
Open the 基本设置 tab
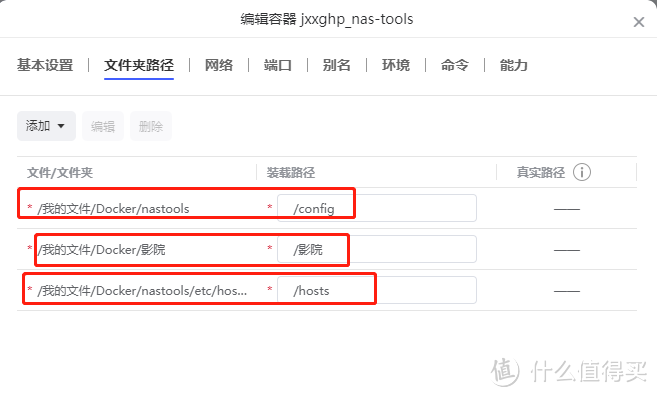coord(45,65)
